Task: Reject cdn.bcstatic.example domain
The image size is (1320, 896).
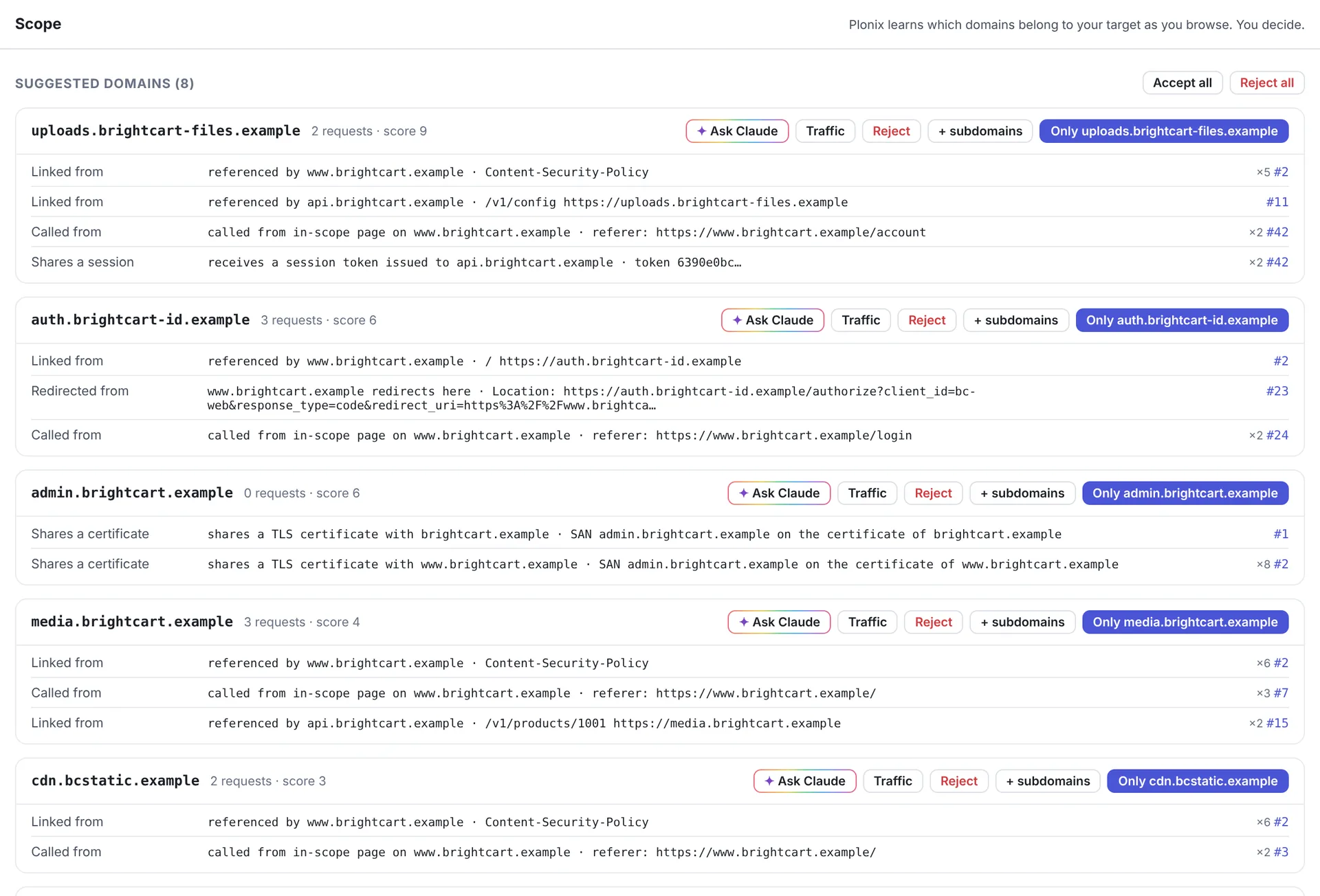Action: pyautogui.click(x=958, y=781)
